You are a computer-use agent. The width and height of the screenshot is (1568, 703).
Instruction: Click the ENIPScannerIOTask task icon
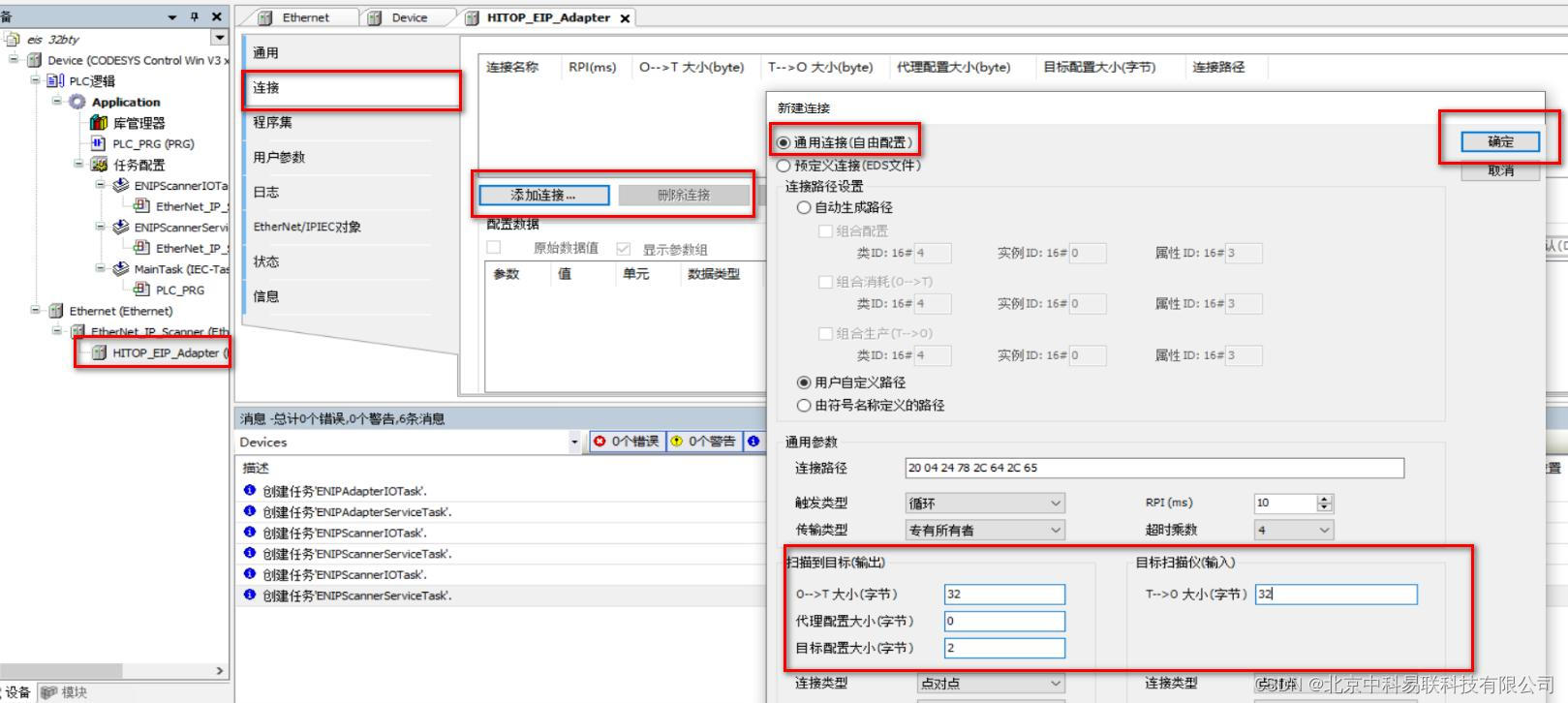pyautogui.click(x=120, y=185)
